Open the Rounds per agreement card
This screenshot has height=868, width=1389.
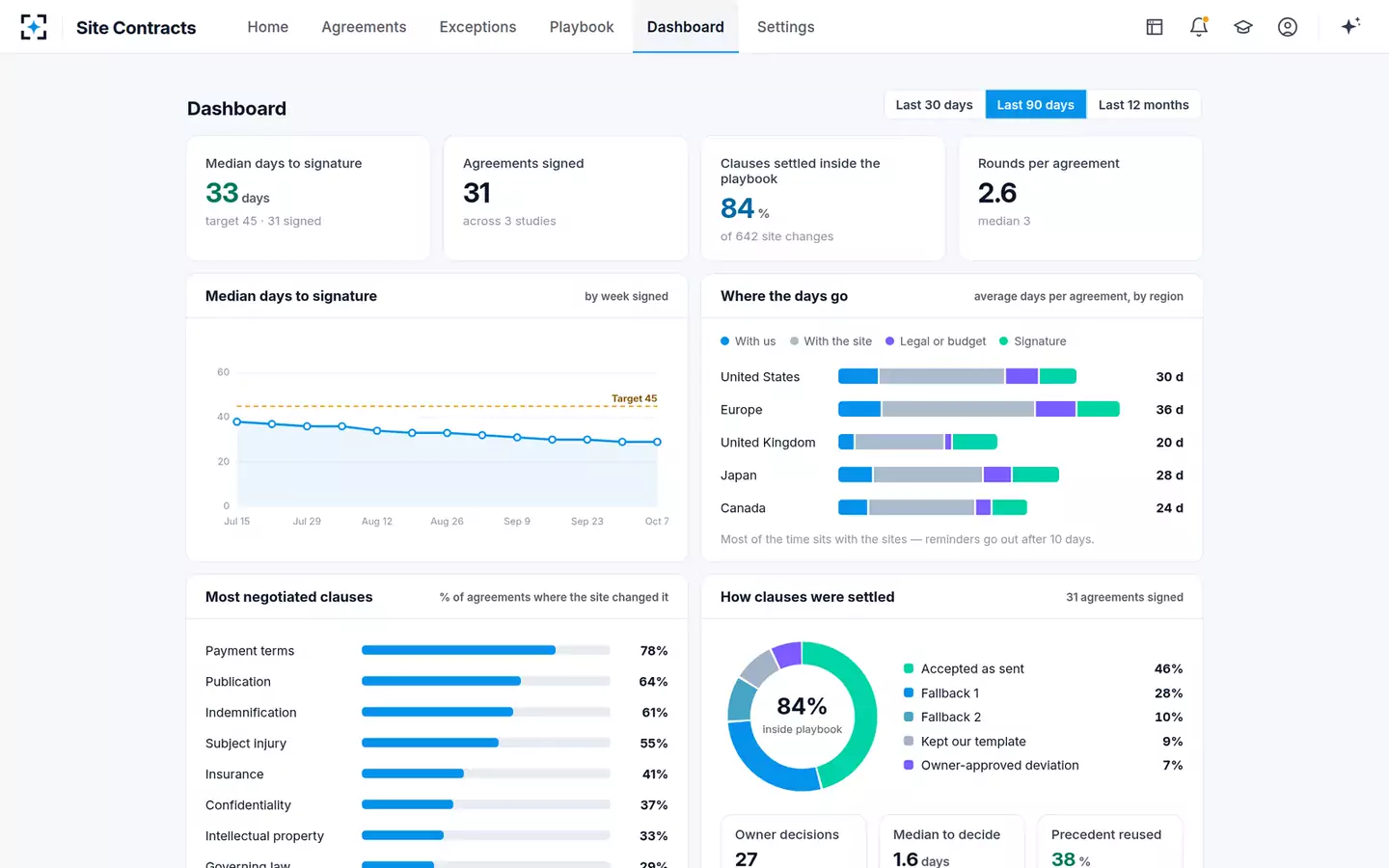[x=1080, y=198]
